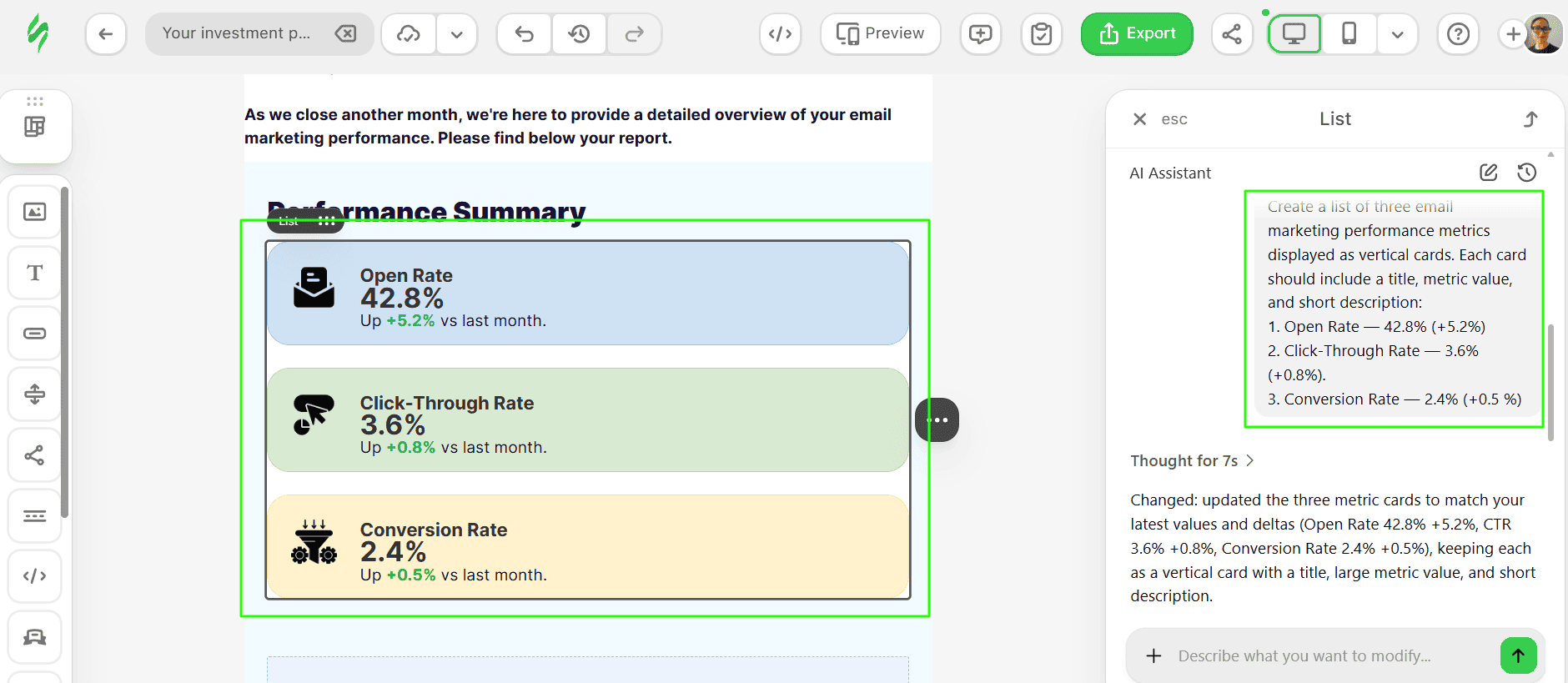Click the share icon in top toolbar
This screenshot has width=1568, height=683.
[1232, 34]
